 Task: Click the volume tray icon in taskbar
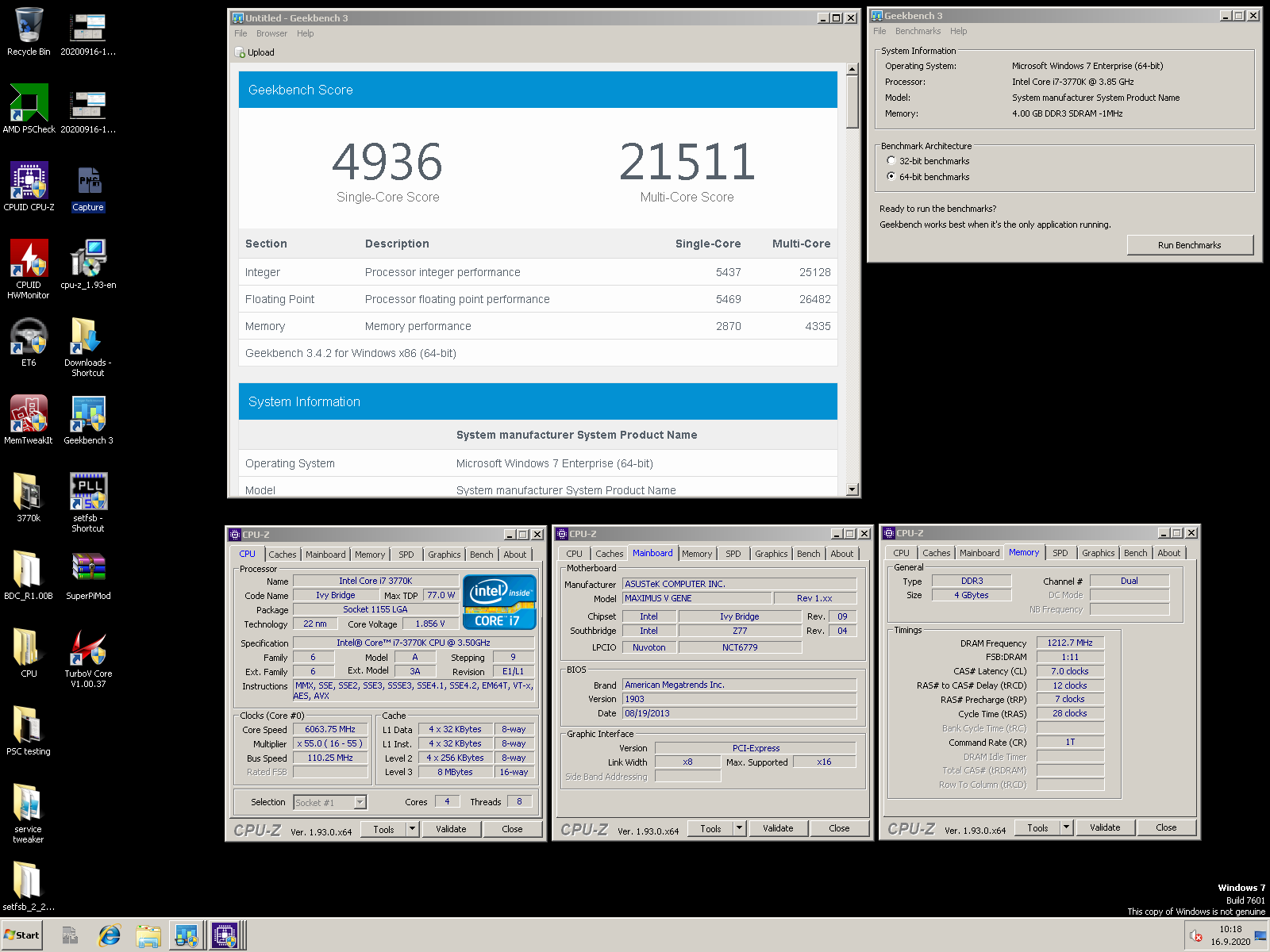[x=1195, y=937]
